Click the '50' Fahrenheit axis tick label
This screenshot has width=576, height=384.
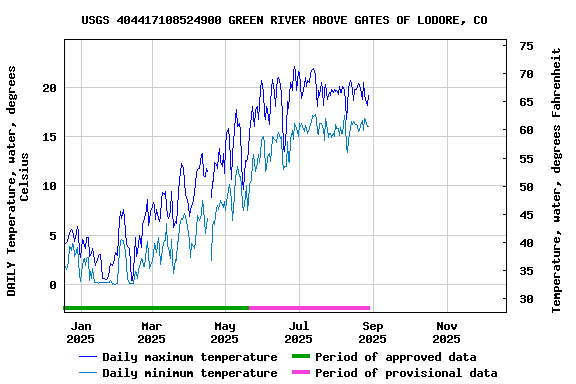pos(526,187)
